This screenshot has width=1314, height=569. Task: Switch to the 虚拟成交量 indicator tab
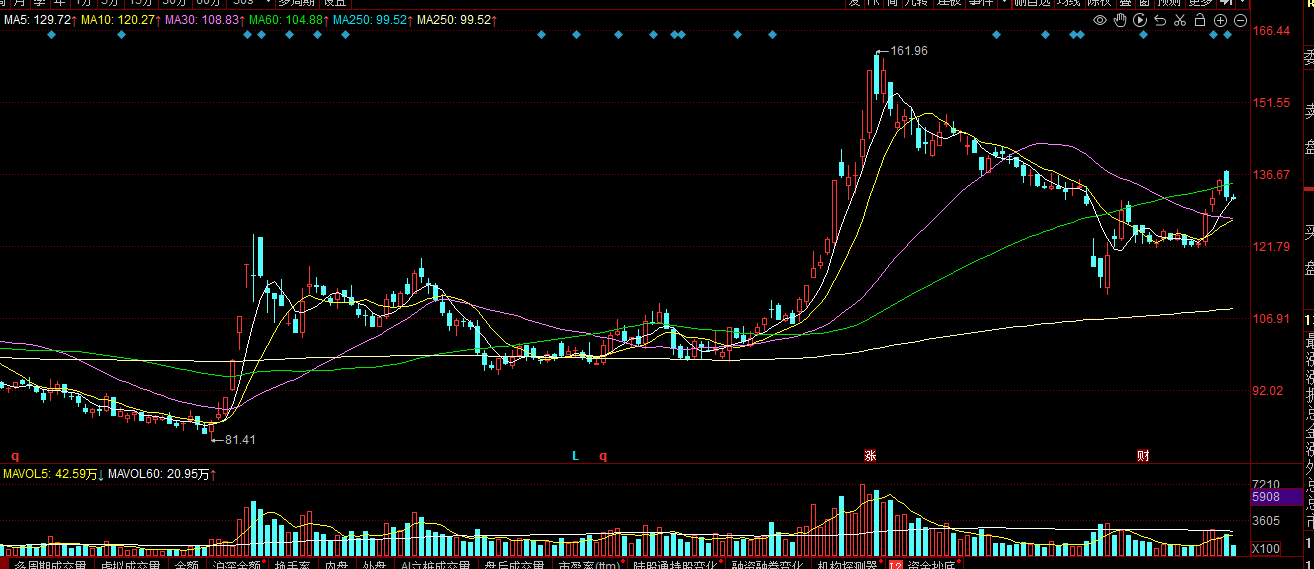coord(130,564)
